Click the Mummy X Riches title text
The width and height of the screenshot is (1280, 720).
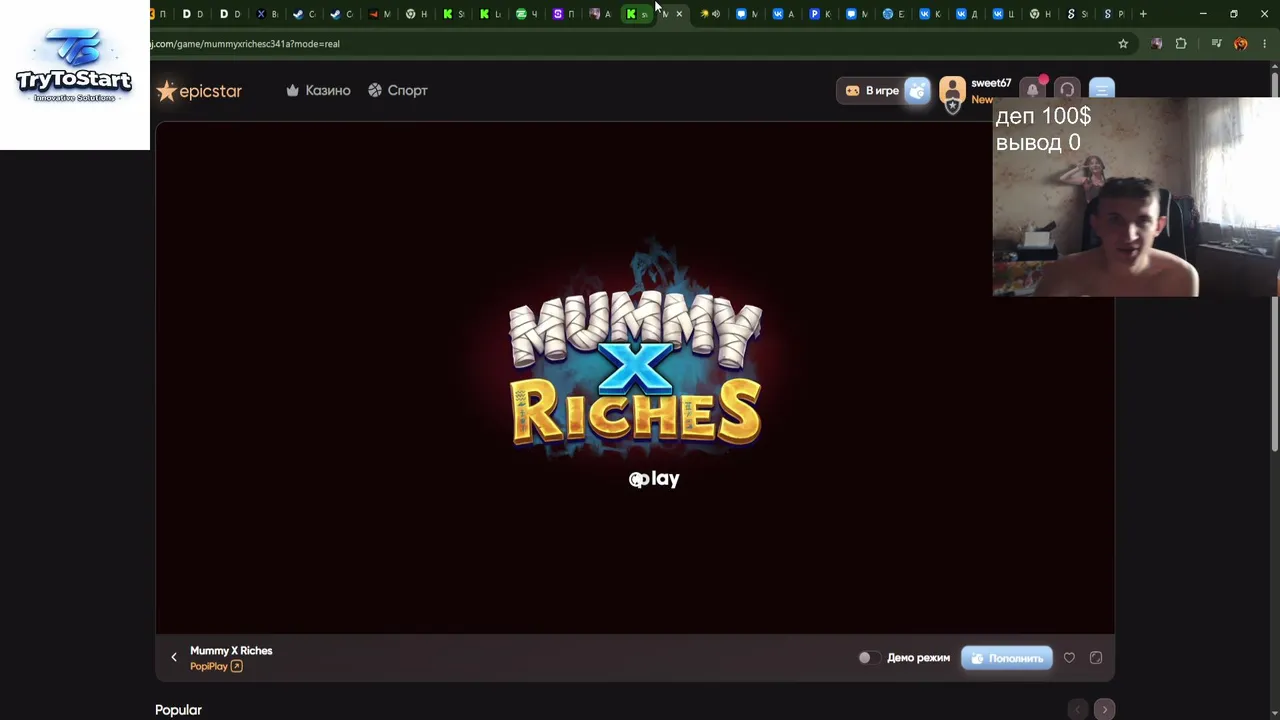[x=231, y=651]
